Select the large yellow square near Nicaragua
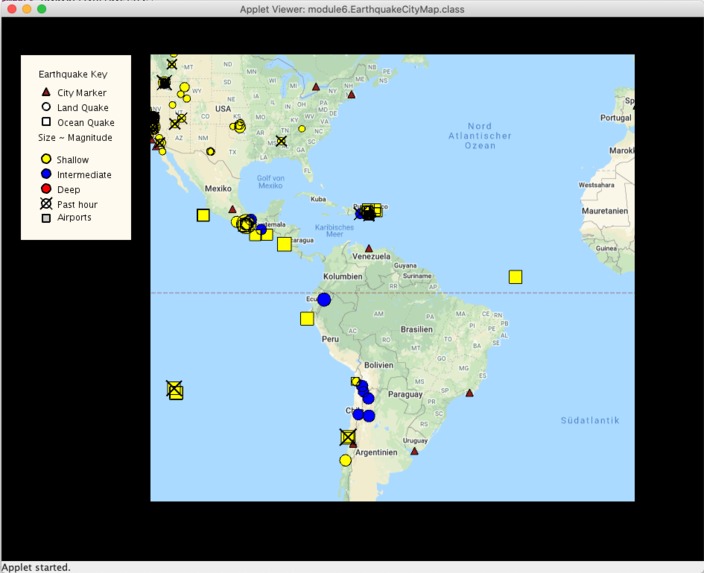The image size is (704, 573). 284,244
